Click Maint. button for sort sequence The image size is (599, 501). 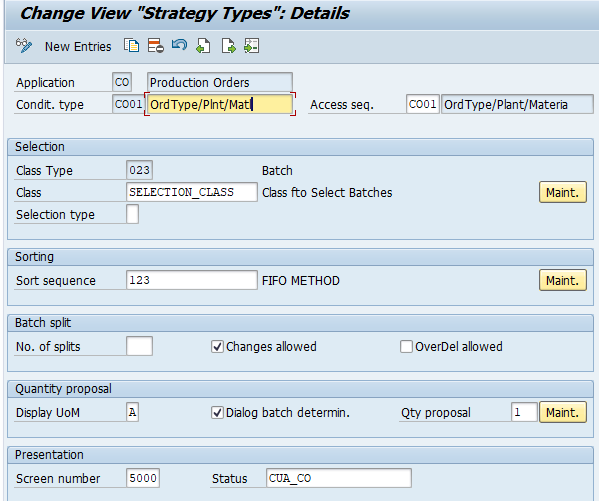point(563,280)
